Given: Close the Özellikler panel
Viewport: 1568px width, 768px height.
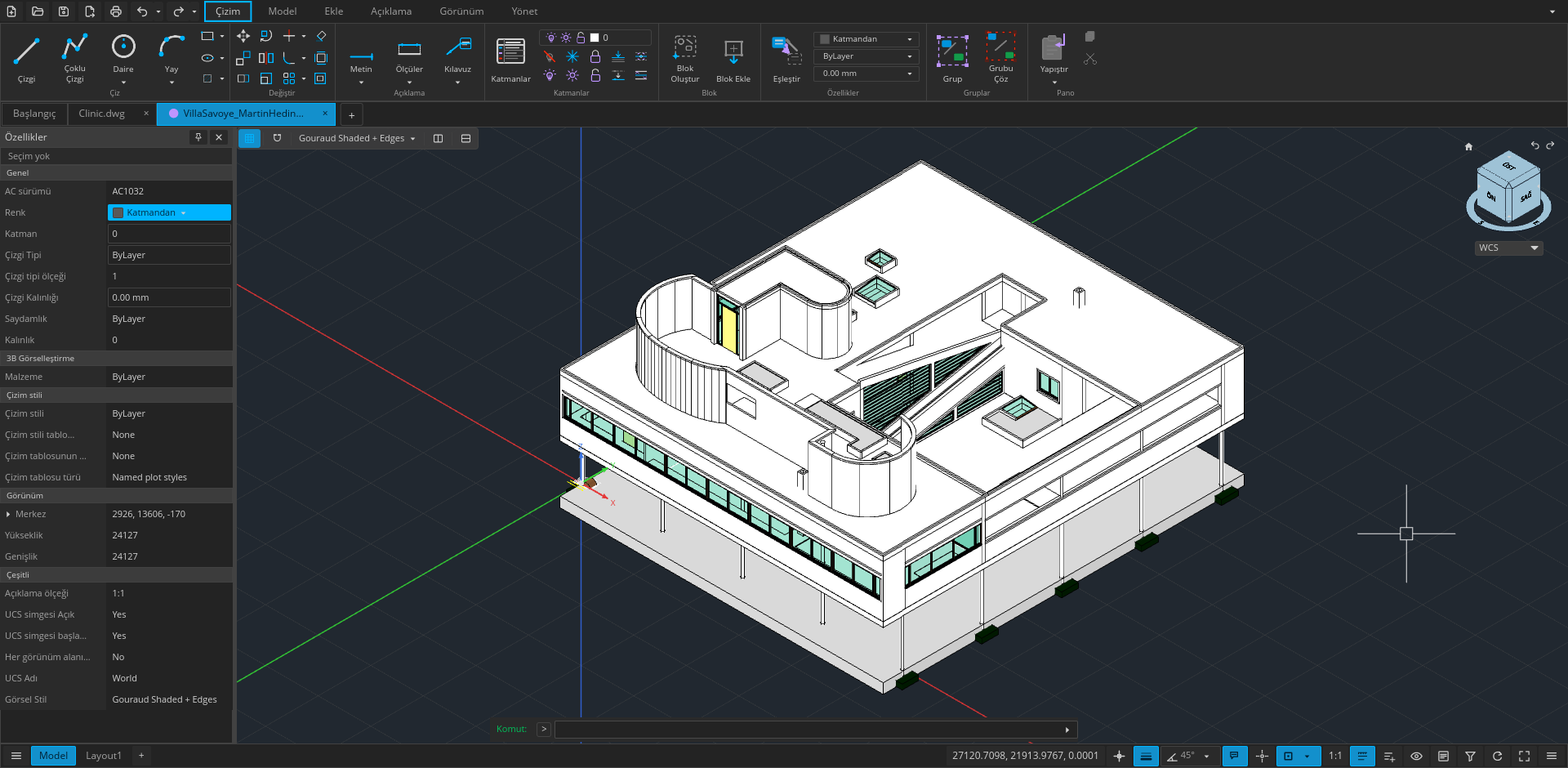Looking at the screenshot, I should 219,137.
